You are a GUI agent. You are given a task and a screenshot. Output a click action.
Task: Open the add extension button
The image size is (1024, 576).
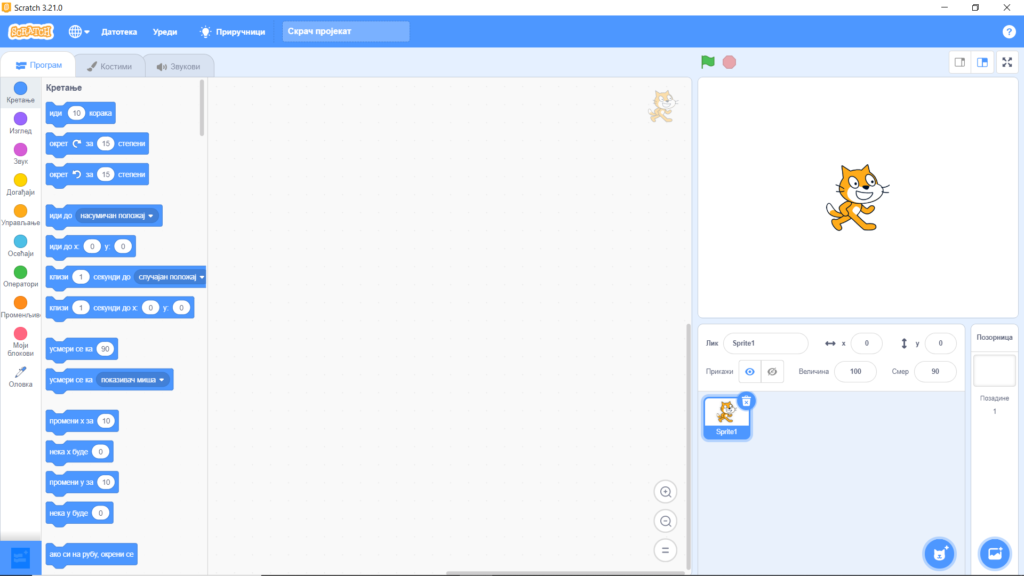point(20,558)
